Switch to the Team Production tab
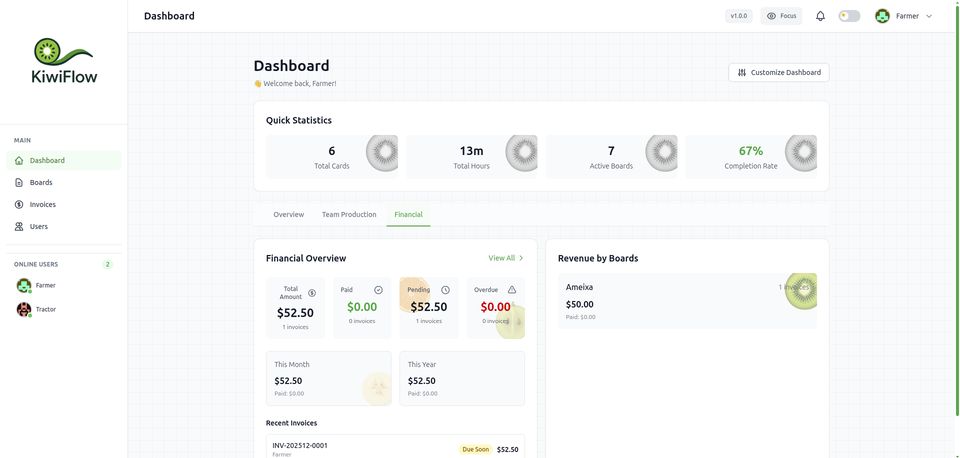Viewport: 960px width, 458px height. click(x=349, y=214)
